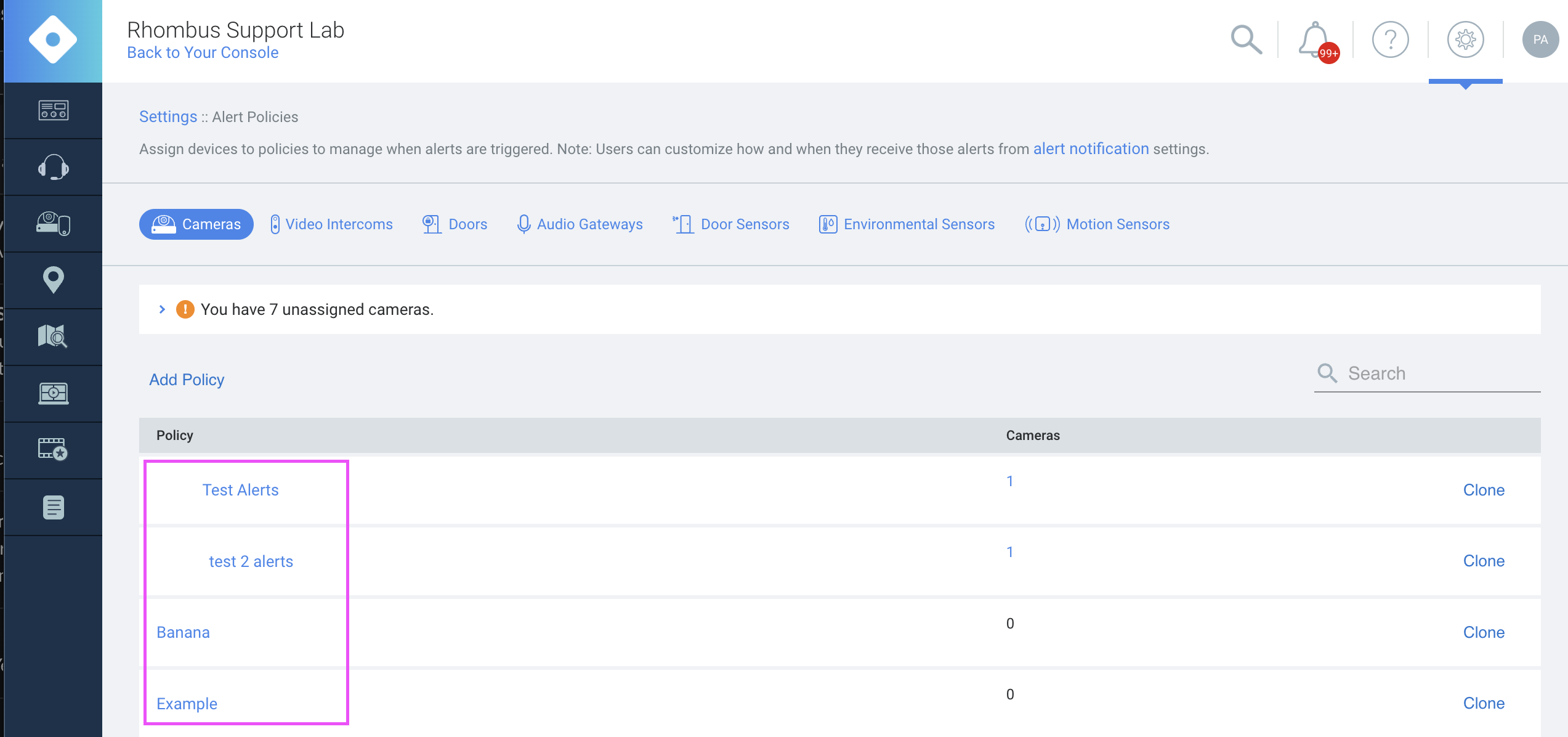The height and width of the screenshot is (737, 1568).
Task: Open the Test Alerts policy
Action: tap(240, 489)
